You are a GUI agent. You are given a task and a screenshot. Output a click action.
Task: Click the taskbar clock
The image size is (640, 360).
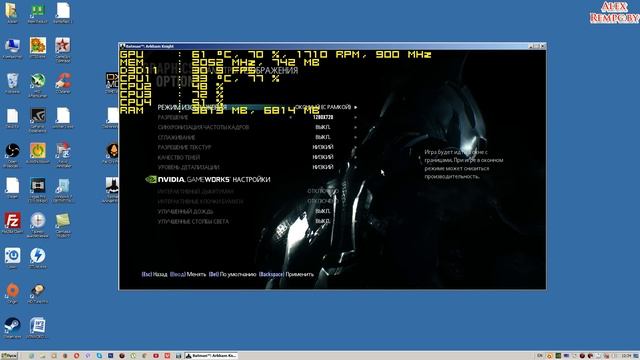(x=626, y=356)
